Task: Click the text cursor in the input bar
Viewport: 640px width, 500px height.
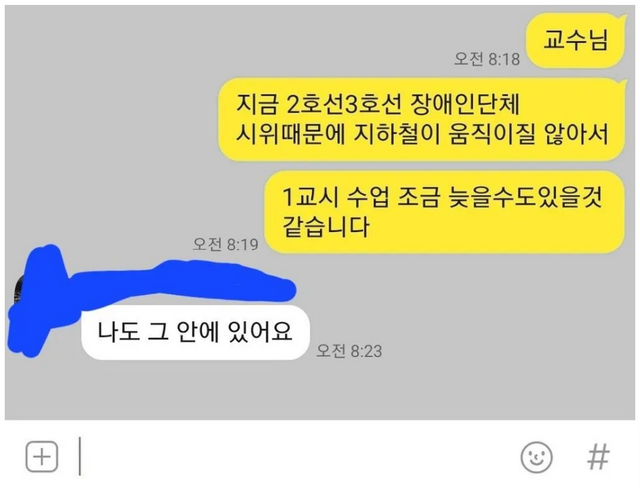Action: click(80, 456)
